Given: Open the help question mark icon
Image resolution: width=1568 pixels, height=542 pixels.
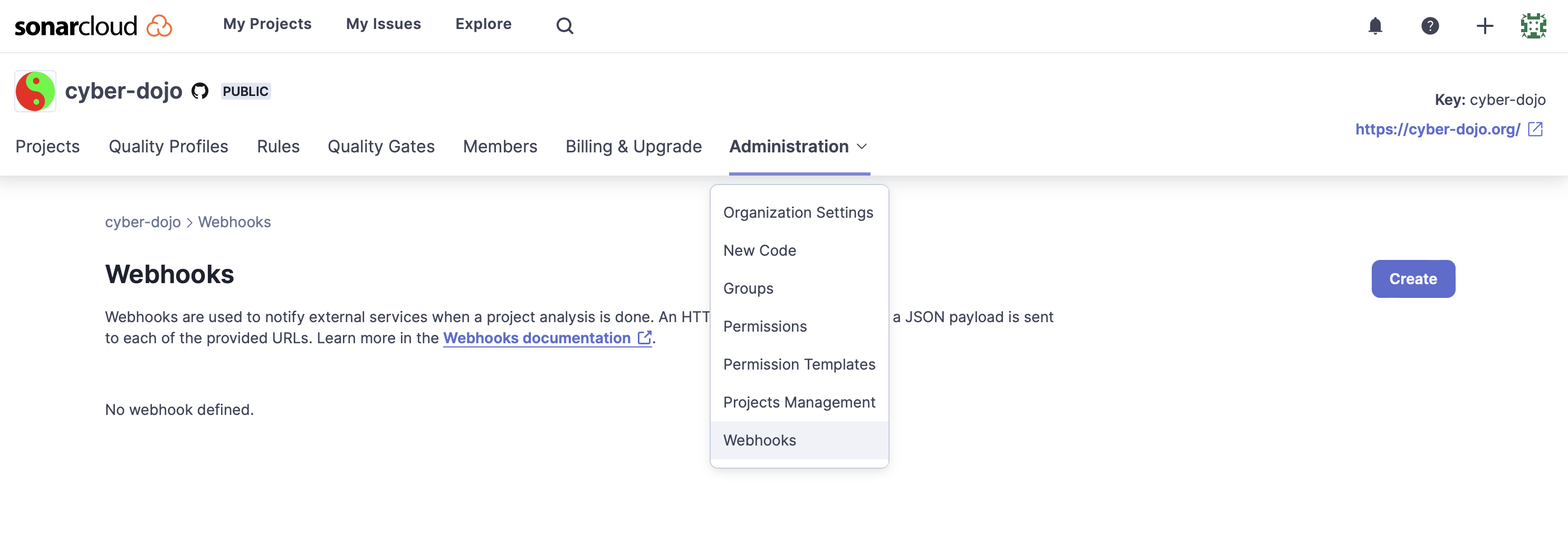Looking at the screenshot, I should 1430,25.
